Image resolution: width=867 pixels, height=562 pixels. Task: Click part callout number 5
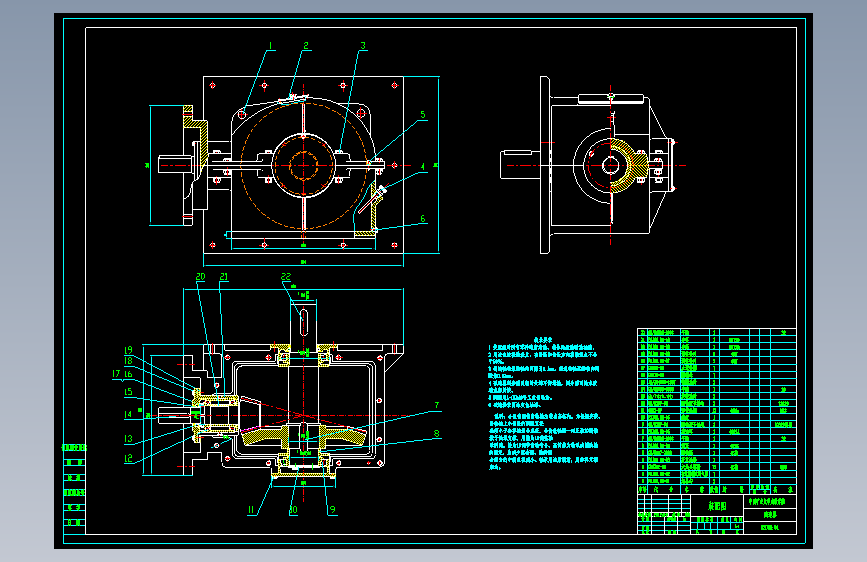(x=423, y=115)
